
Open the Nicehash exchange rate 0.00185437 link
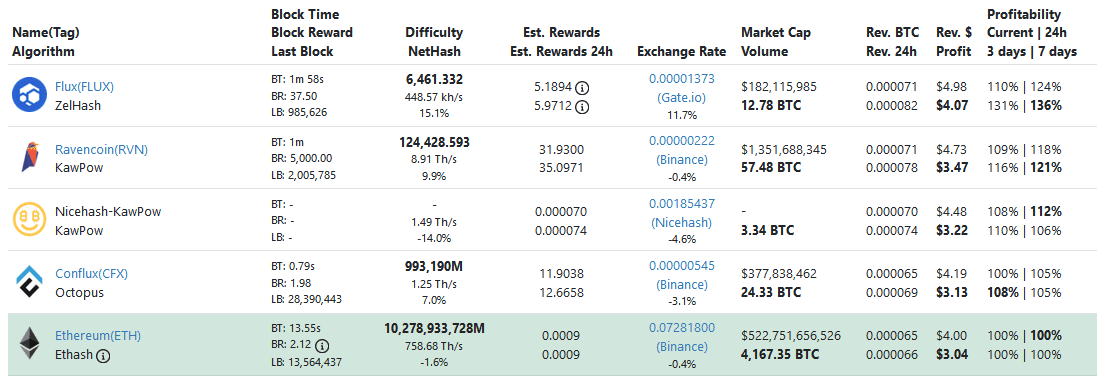point(682,212)
